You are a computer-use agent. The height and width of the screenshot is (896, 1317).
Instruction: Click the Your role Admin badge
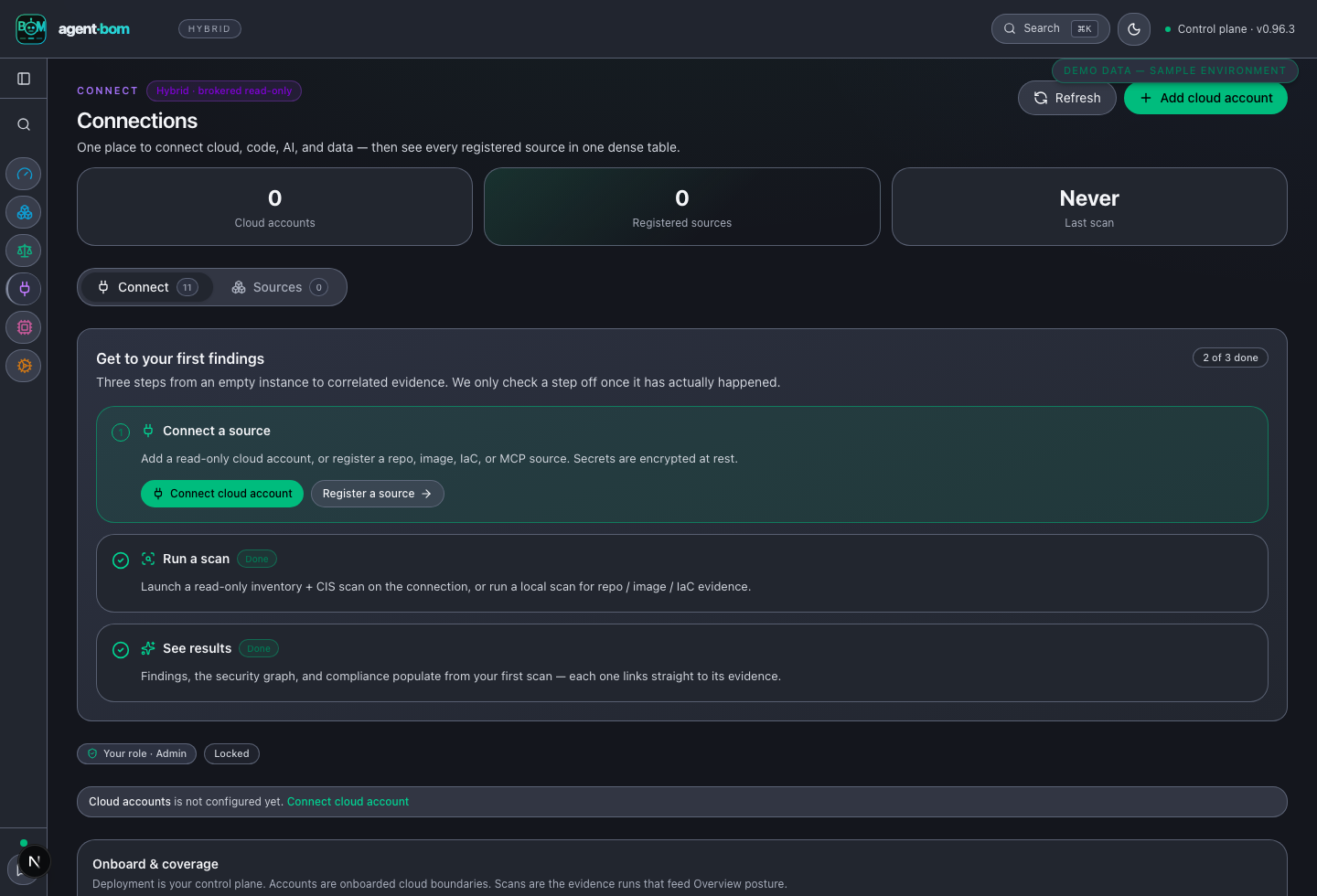coord(137,753)
